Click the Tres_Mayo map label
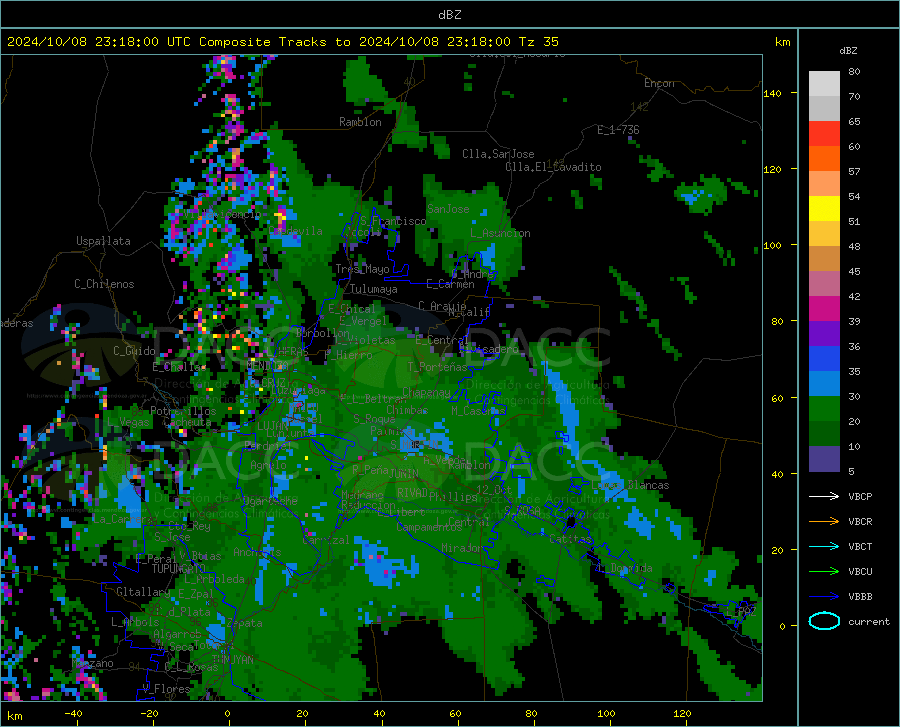The height and width of the screenshot is (727, 900). pyautogui.click(x=362, y=269)
